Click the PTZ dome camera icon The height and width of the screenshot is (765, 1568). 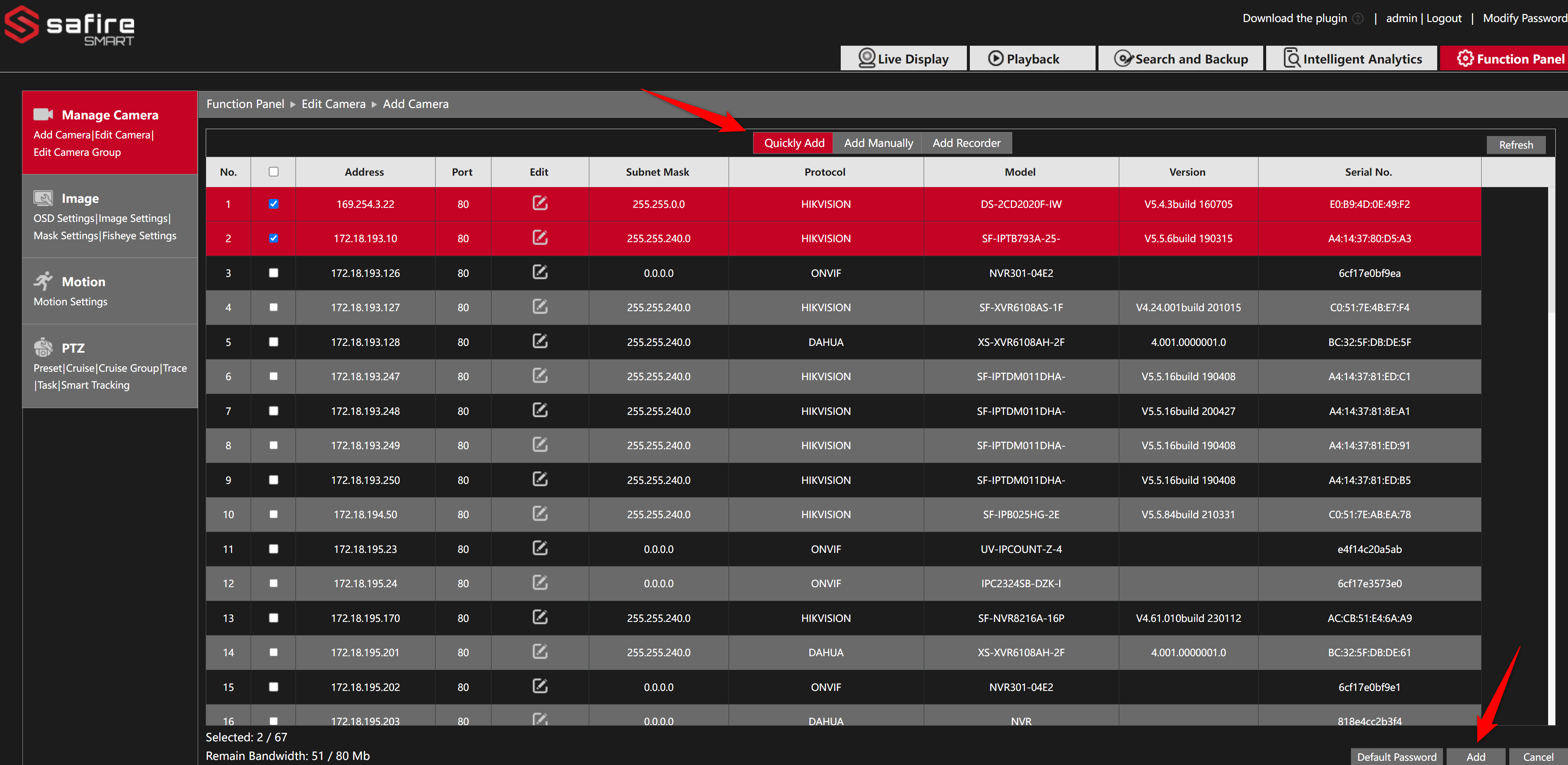click(x=43, y=348)
